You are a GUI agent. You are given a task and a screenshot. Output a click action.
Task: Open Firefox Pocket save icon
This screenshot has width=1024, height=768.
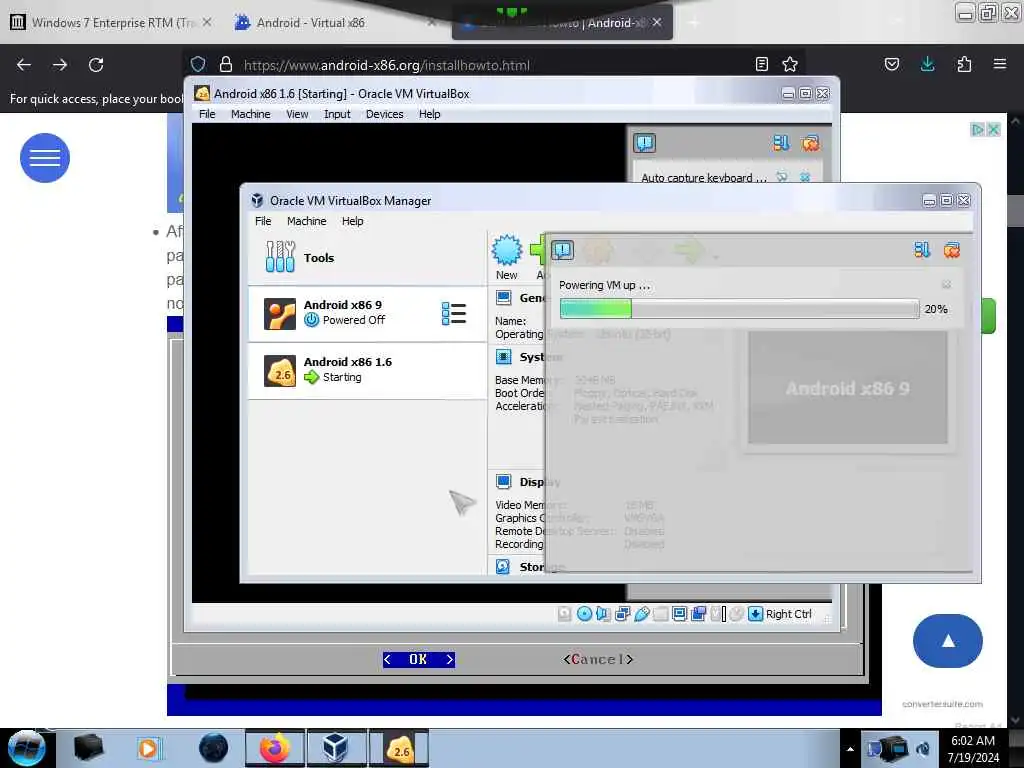pyautogui.click(x=891, y=64)
